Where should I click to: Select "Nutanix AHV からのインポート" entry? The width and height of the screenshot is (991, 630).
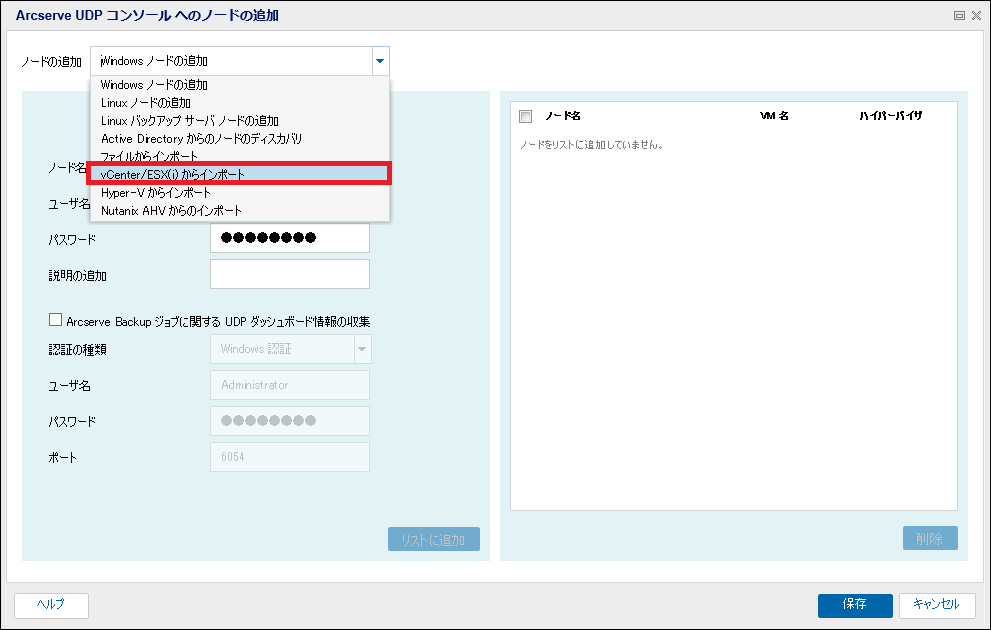point(171,210)
